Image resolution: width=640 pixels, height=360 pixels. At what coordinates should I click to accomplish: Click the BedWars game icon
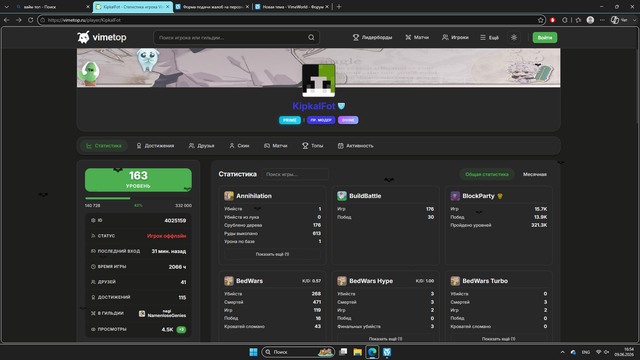pyautogui.click(x=229, y=281)
